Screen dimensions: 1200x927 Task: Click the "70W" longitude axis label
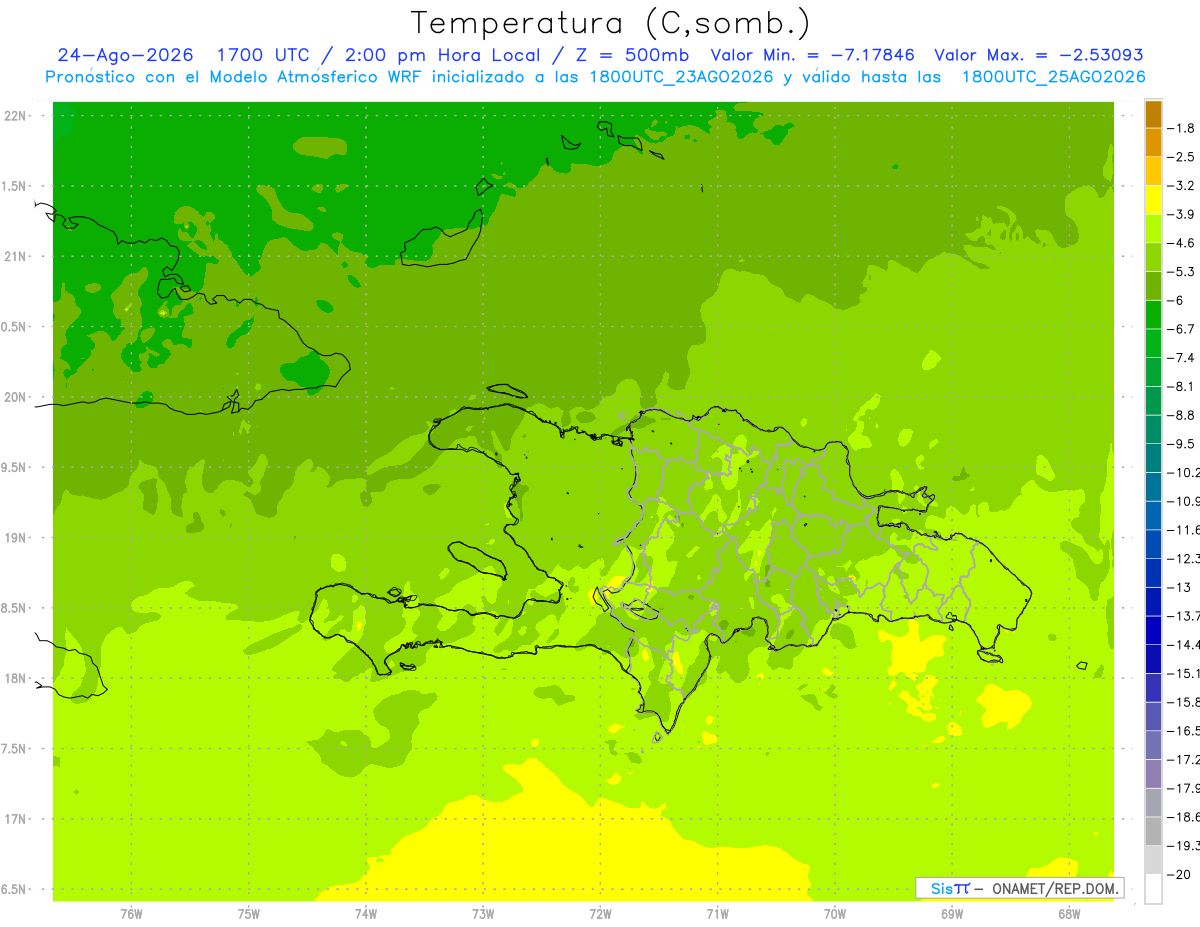pyautogui.click(x=835, y=914)
